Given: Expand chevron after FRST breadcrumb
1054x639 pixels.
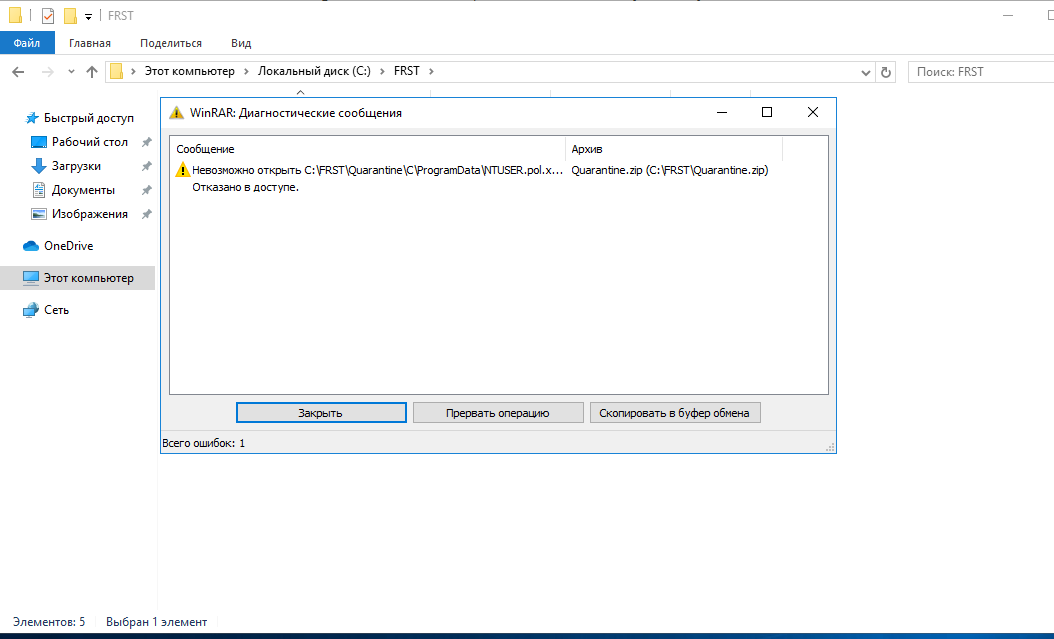Looking at the screenshot, I should click(432, 71).
